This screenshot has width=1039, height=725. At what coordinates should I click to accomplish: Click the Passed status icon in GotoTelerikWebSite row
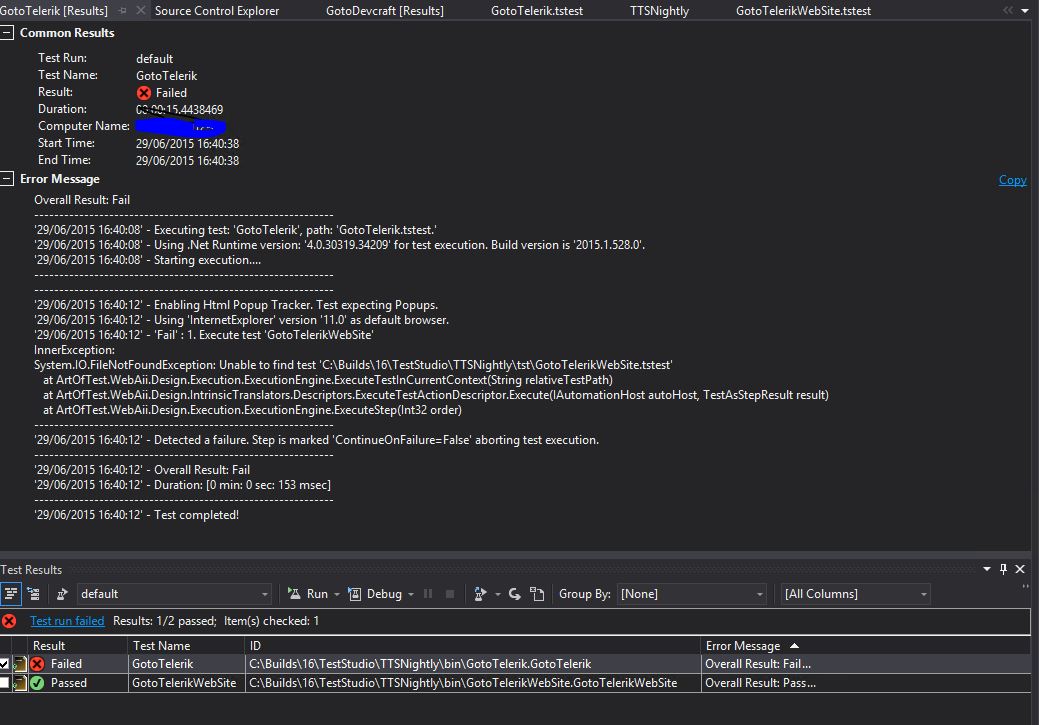pos(38,683)
